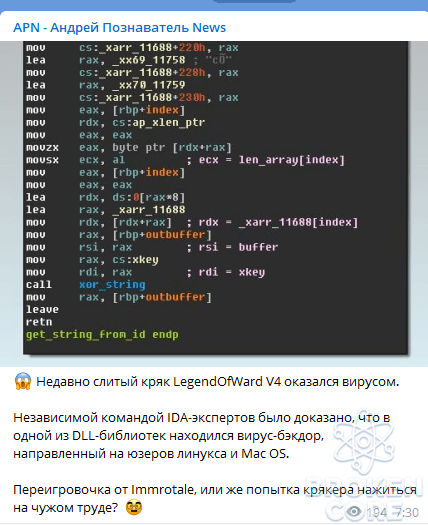This screenshot has width=428, height=525.
Task: Click the word 'Immrotale' in message
Action: pyautogui.click(x=162, y=490)
